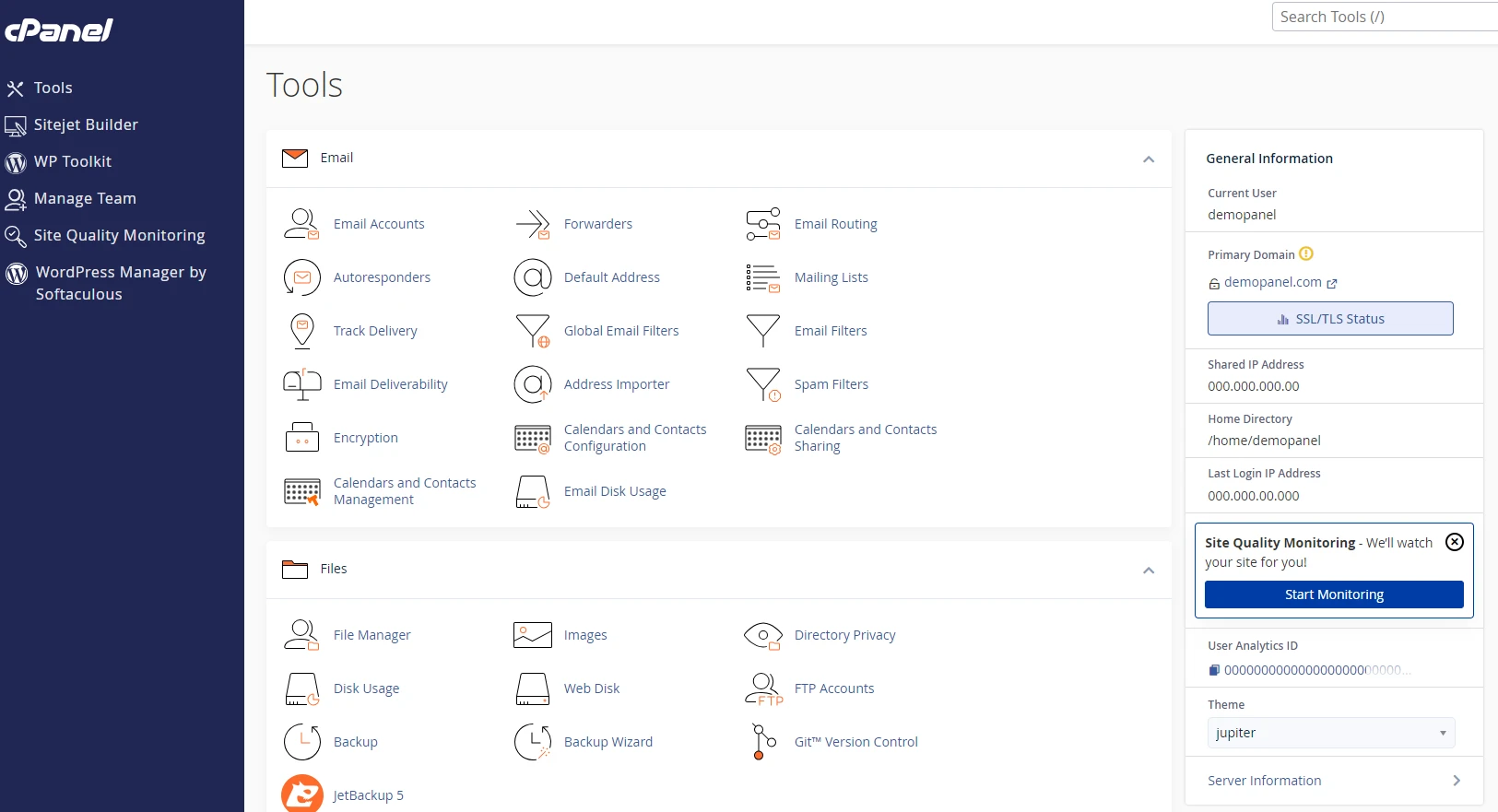Viewport: 1498px width, 812px height.
Task: Click the Images icon
Action: point(533,635)
